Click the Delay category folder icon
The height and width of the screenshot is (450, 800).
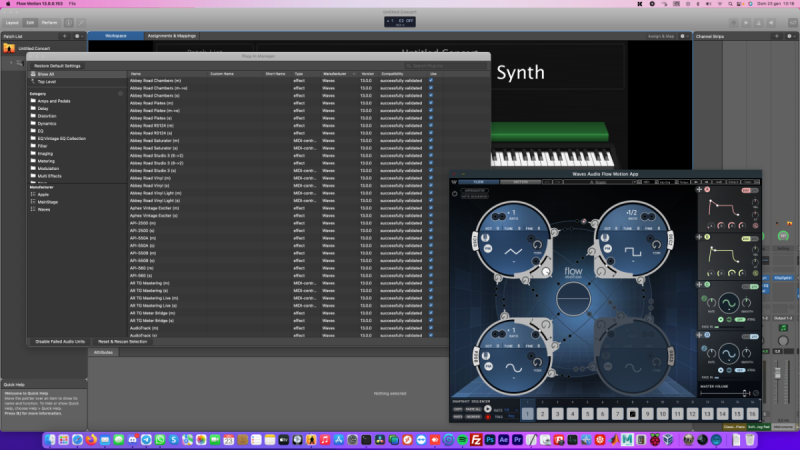point(34,109)
